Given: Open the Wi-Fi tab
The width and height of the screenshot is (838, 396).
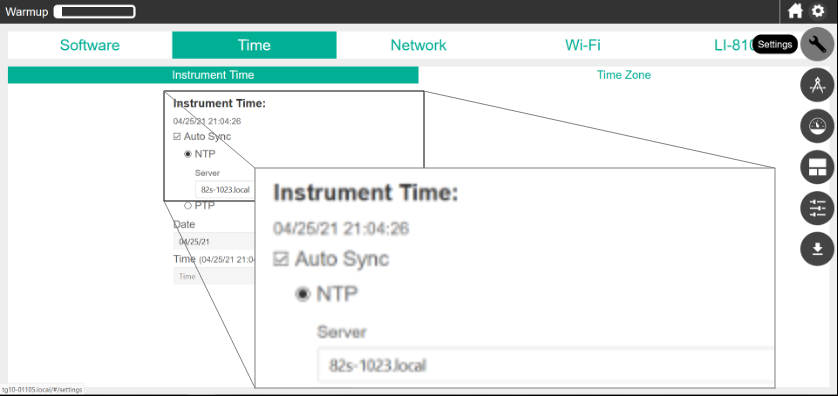Looking at the screenshot, I should click(x=583, y=45).
